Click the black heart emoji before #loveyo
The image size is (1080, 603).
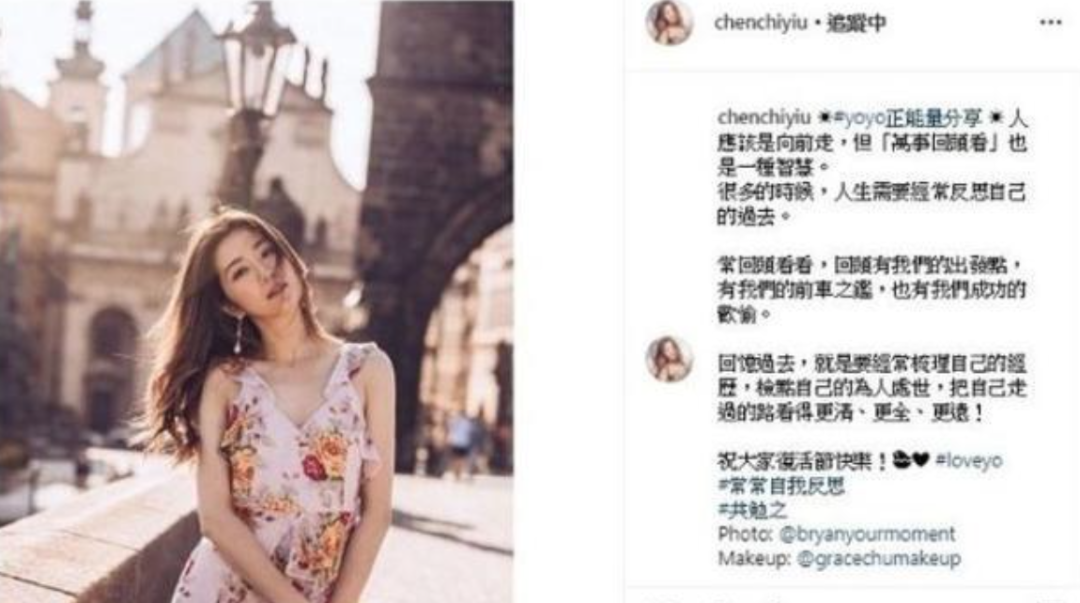pos(921,460)
